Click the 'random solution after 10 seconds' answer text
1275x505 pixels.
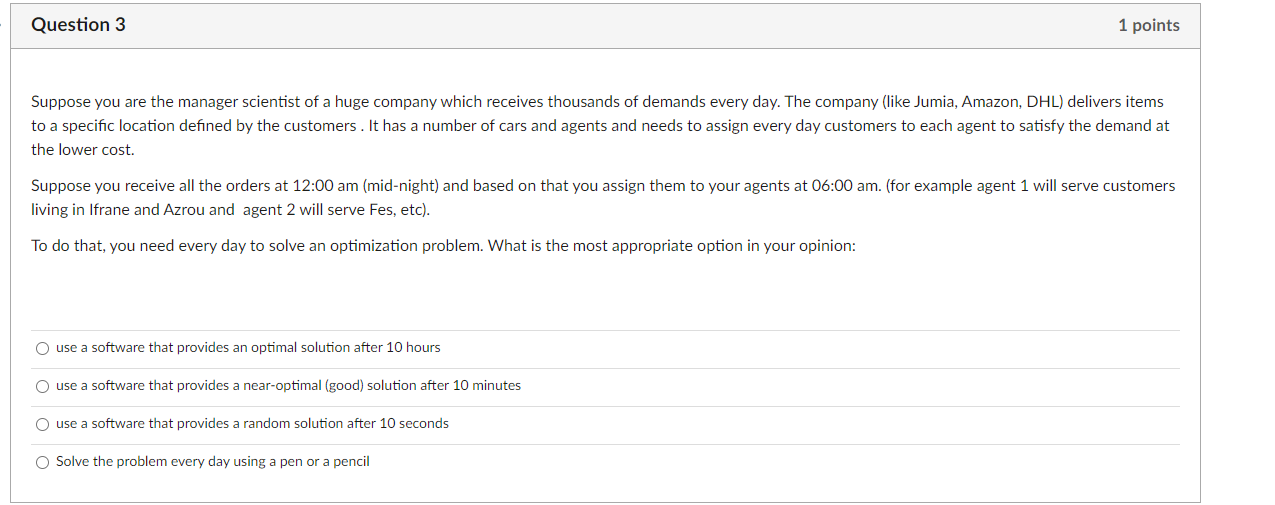(x=252, y=423)
